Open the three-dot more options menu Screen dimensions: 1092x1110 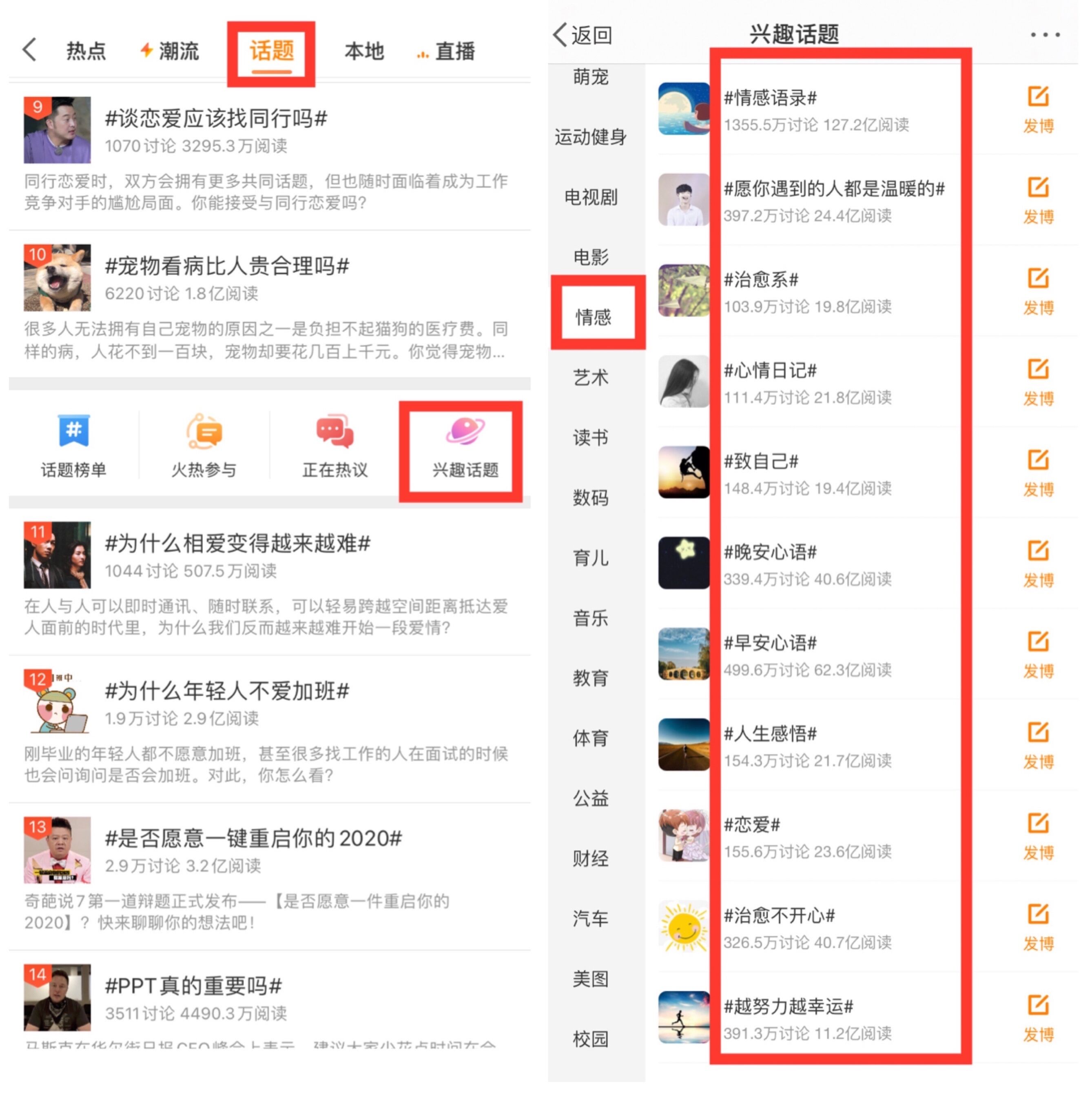[1044, 35]
